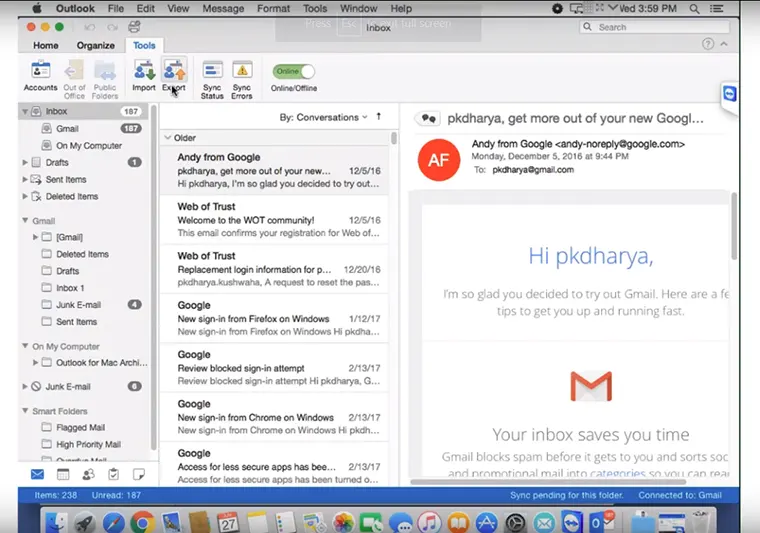760x533 pixels.
Task: Select the Tools ribbon tab
Action: (144, 46)
